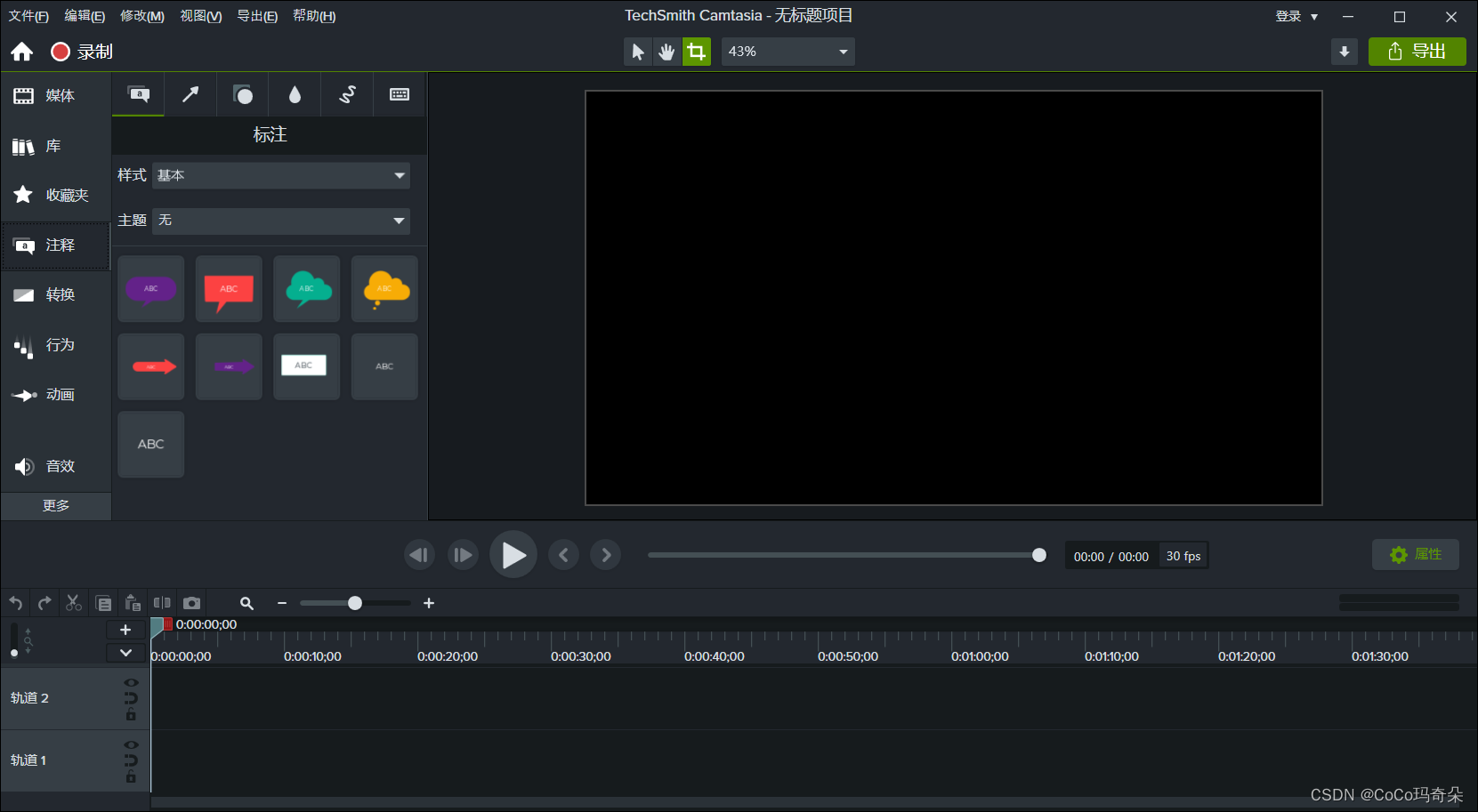1478x812 pixels.
Task: Open the 音效 audio effects panel
Action: point(55,466)
